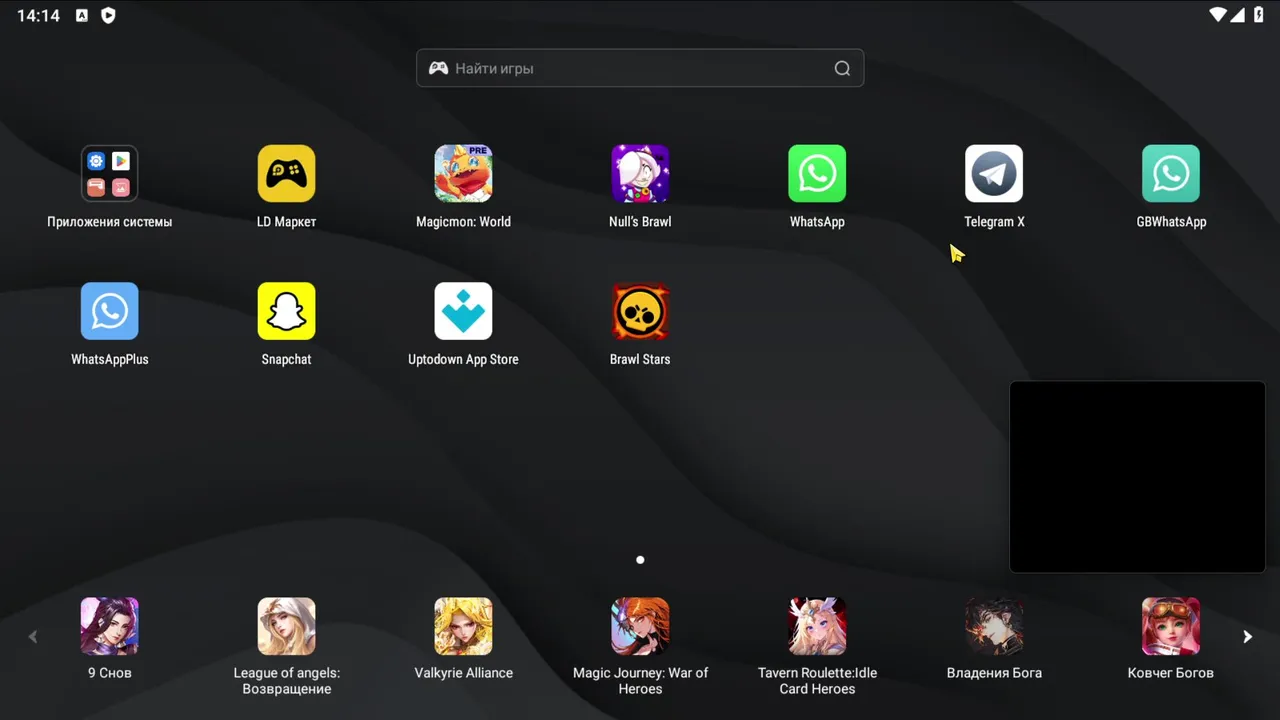The image size is (1280, 720).
Task: Click the black floating video window
Action: tap(1137, 476)
